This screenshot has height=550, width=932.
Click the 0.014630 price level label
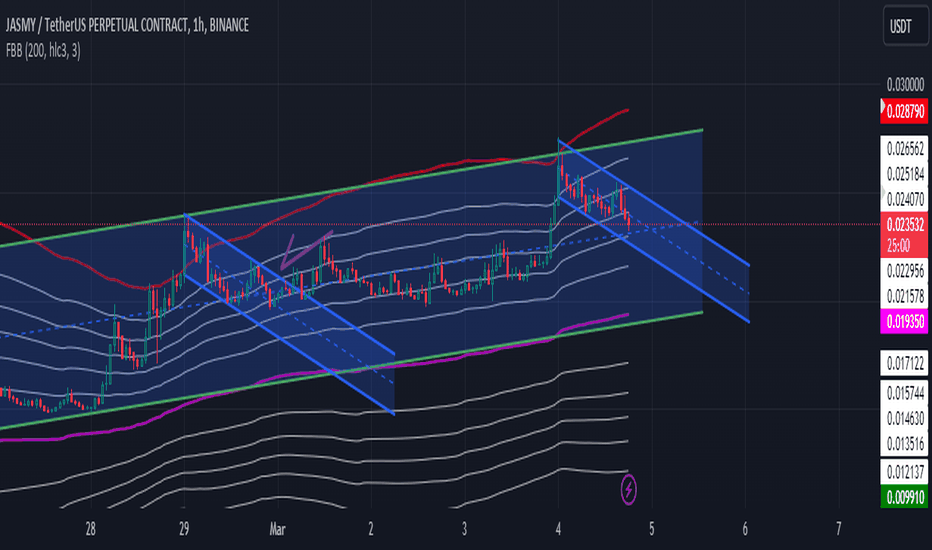click(x=904, y=419)
